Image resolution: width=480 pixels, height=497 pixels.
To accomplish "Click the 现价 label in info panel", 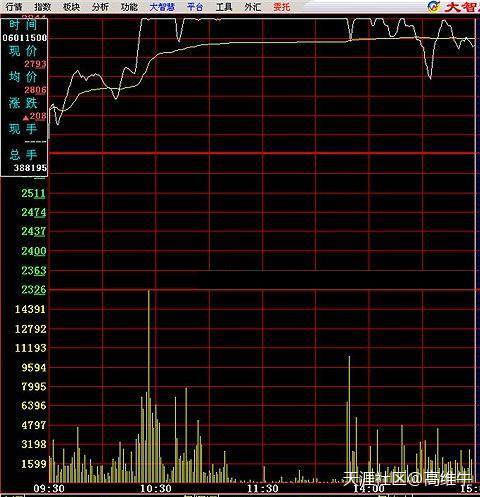I will (23, 51).
